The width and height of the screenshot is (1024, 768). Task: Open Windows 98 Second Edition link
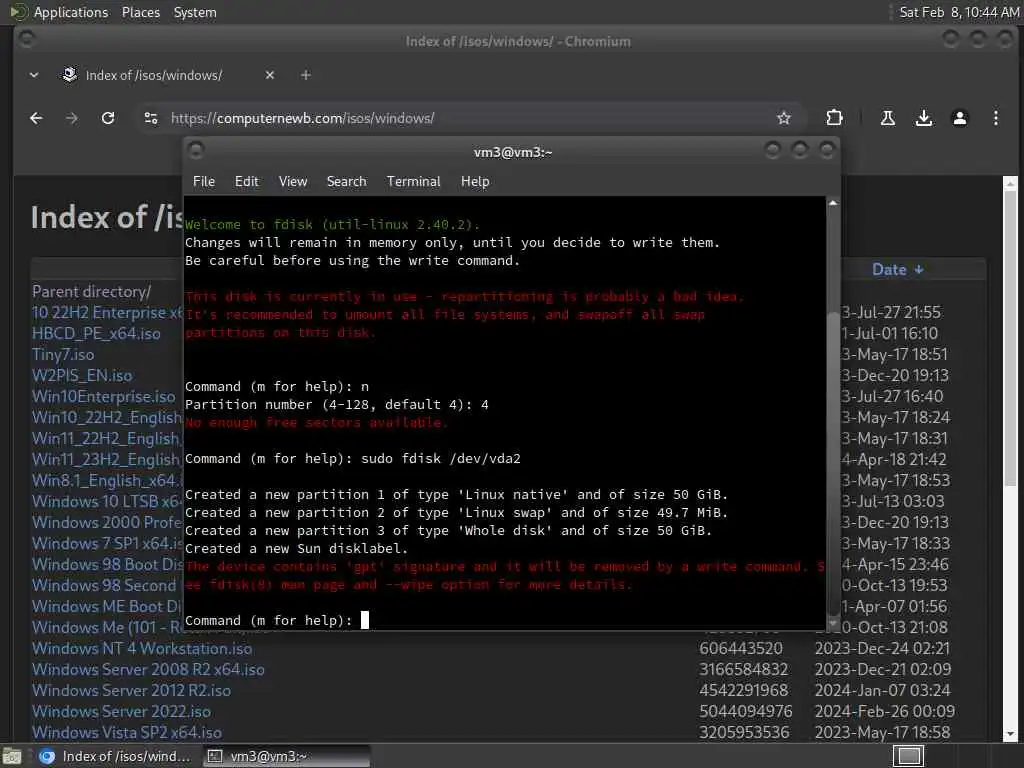[x=106, y=585]
